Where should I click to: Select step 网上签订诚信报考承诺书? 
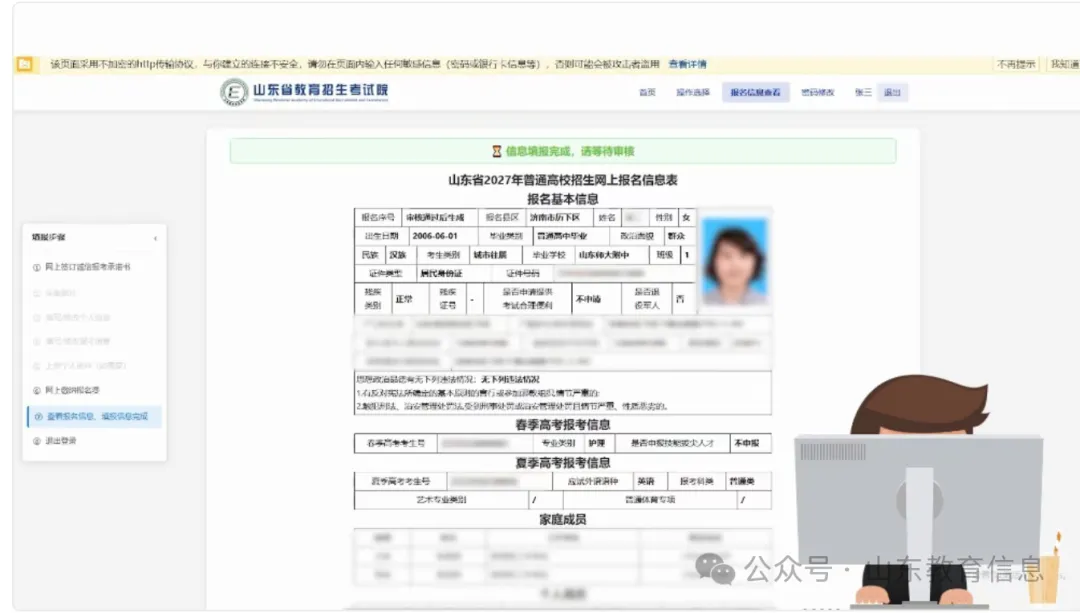point(87,267)
